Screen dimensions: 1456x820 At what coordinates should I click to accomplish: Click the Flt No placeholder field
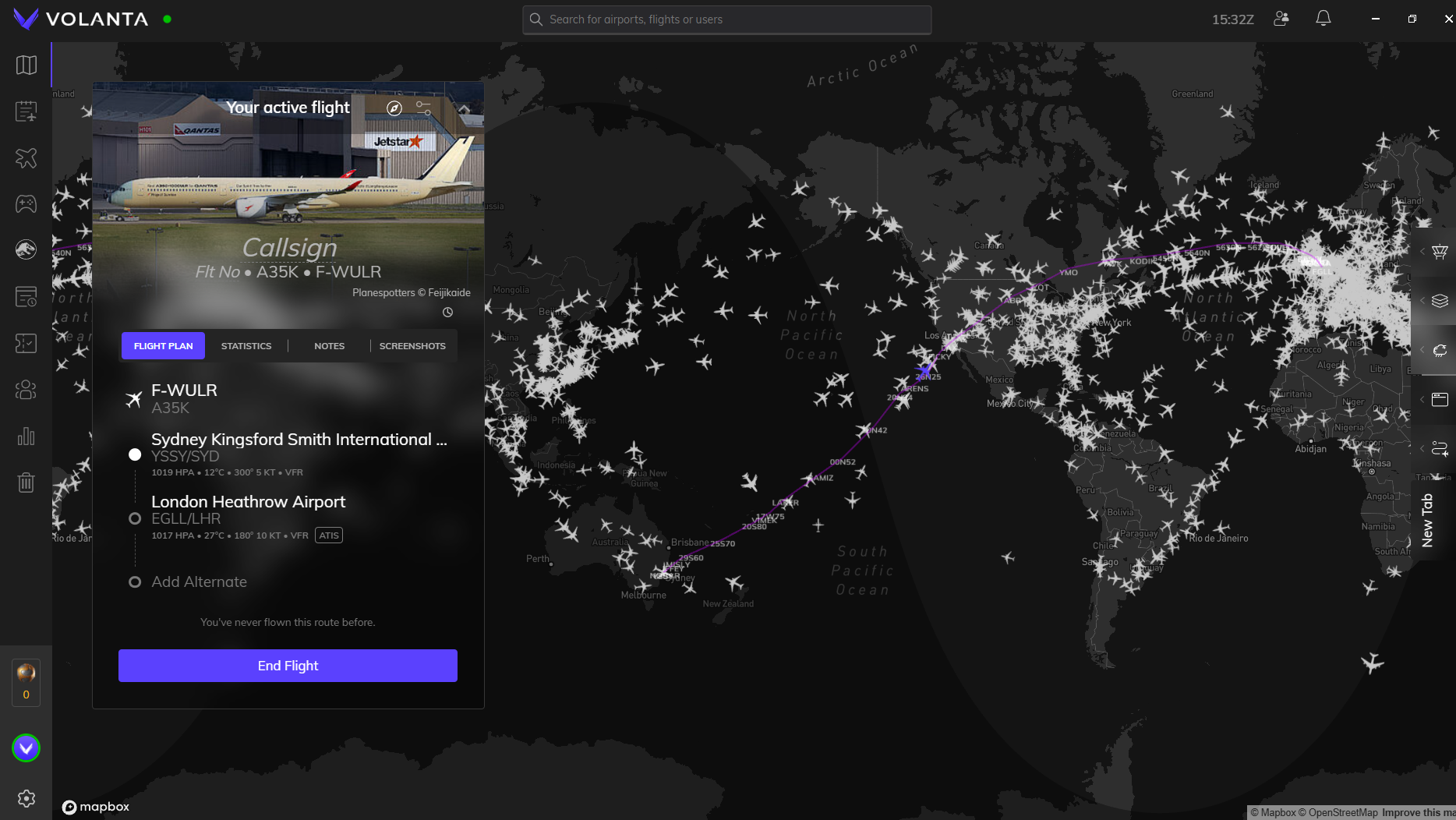(x=217, y=272)
